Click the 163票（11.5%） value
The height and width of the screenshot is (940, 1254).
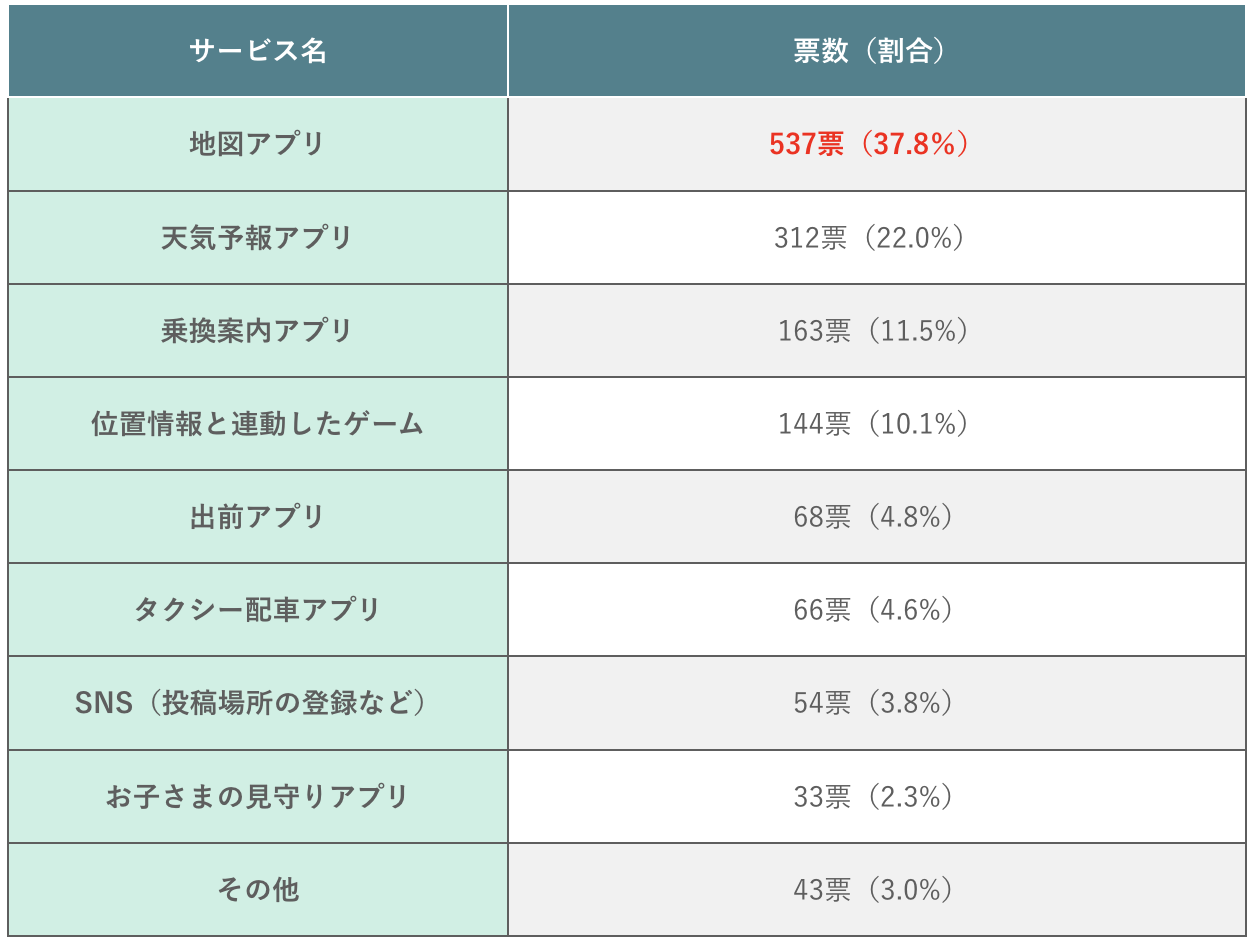click(x=872, y=331)
